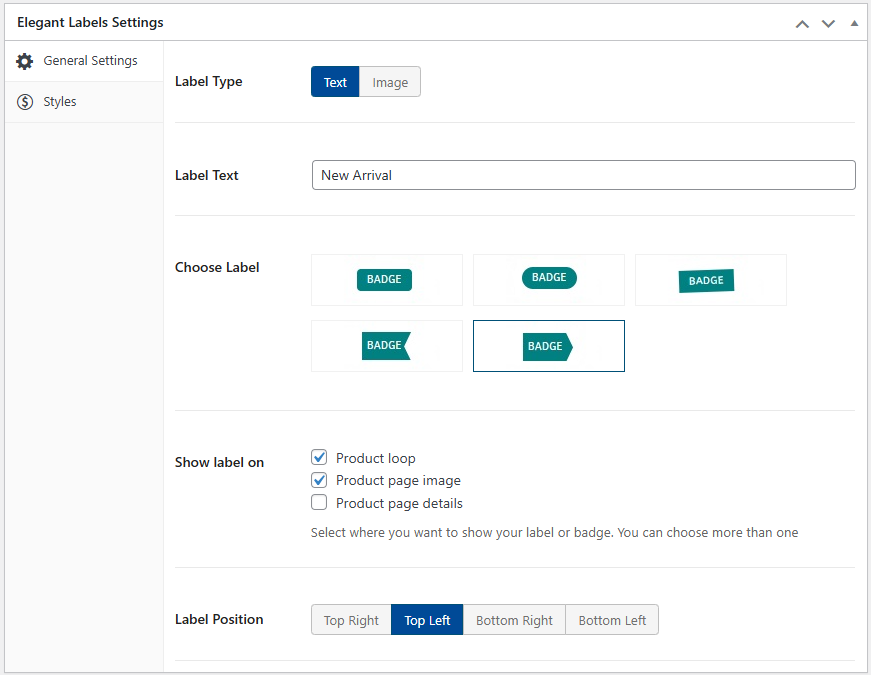
Task: Set label type to Text
Action: coord(335,82)
